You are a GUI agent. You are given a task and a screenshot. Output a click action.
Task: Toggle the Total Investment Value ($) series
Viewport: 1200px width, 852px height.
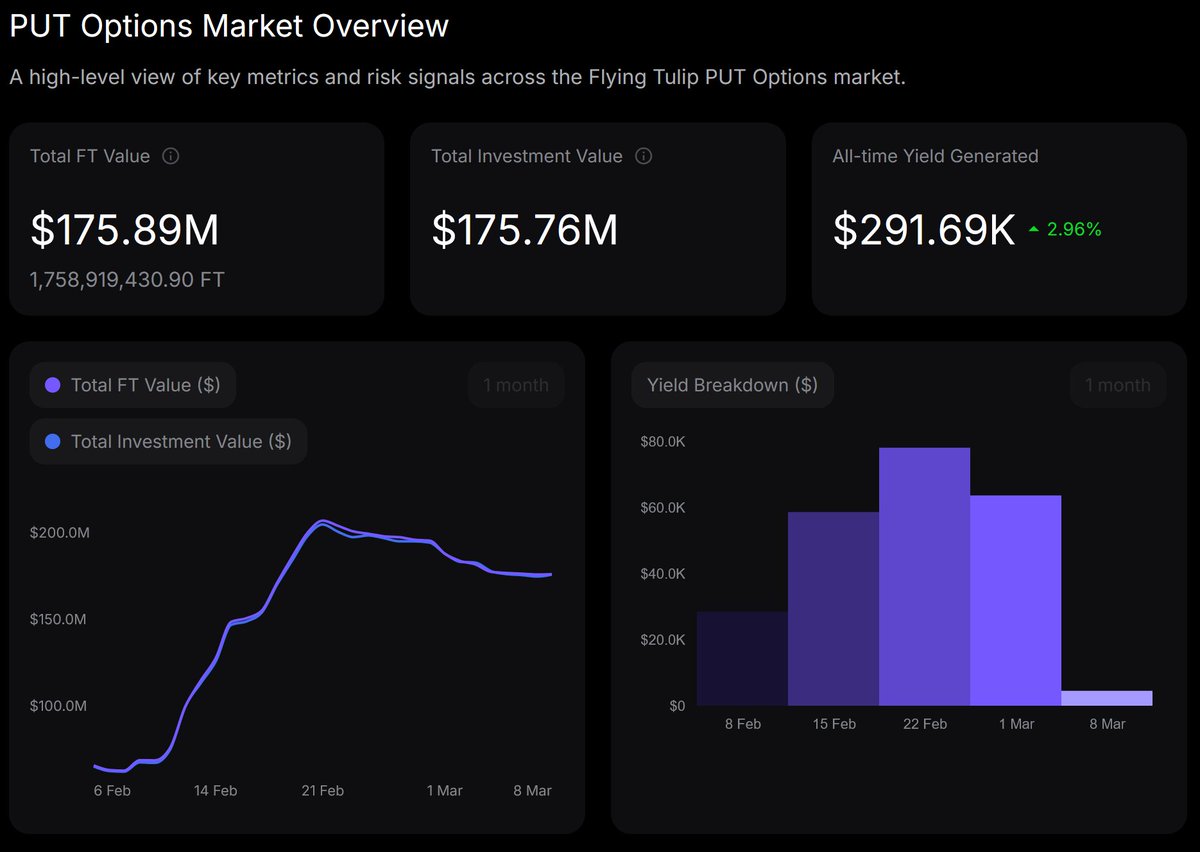[x=168, y=440]
